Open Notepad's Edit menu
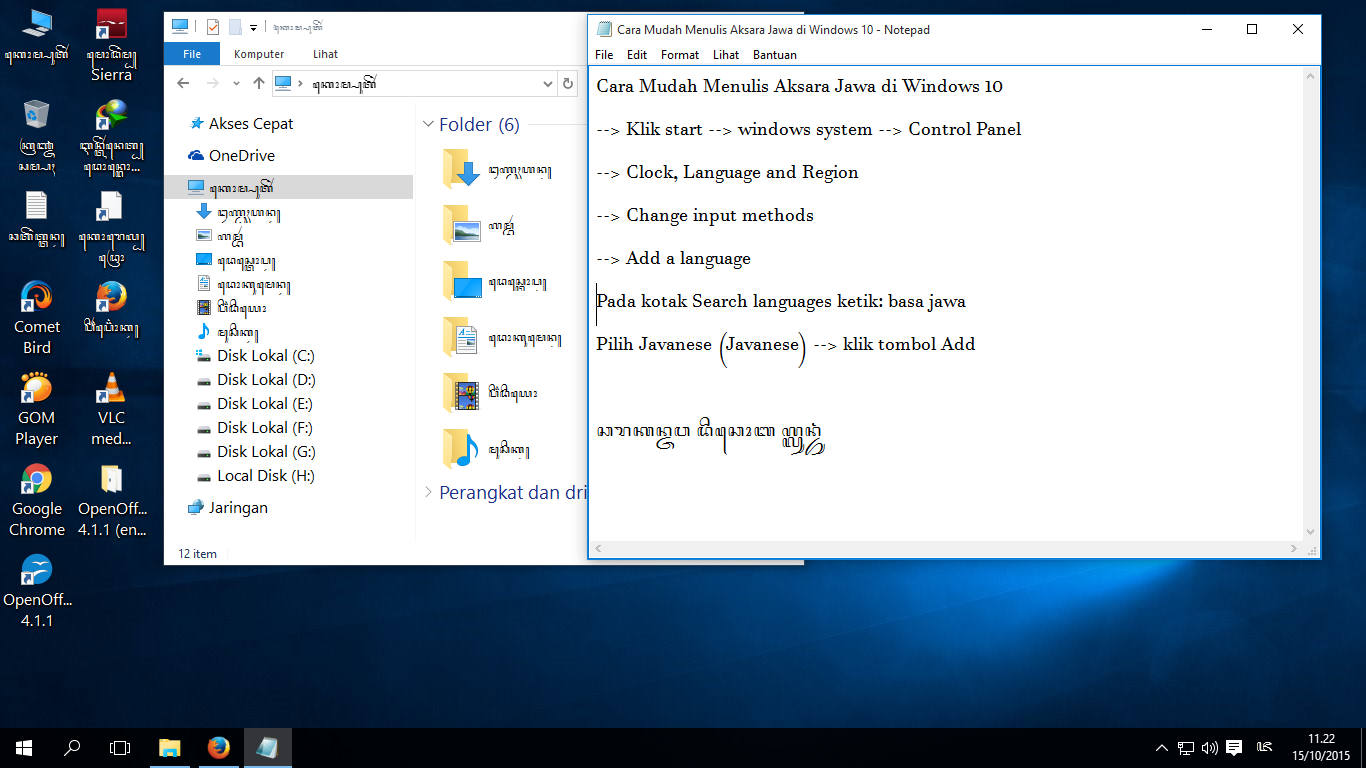The width and height of the screenshot is (1366, 768). pos(637,55)
